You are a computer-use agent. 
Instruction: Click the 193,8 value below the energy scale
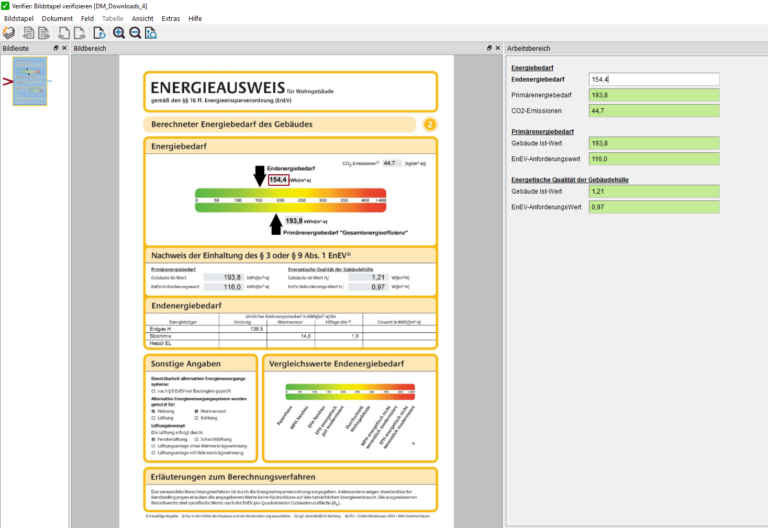coord(294,221)
